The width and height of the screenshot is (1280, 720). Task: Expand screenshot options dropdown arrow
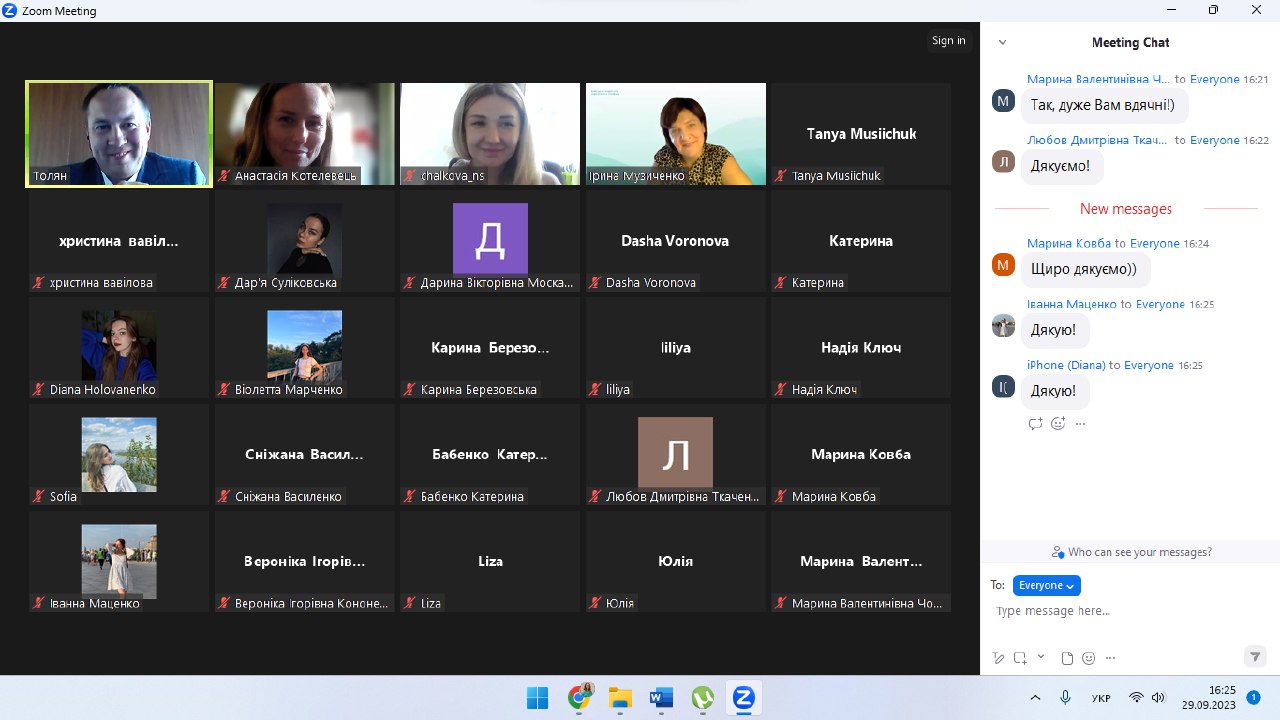pos(1041,657)
